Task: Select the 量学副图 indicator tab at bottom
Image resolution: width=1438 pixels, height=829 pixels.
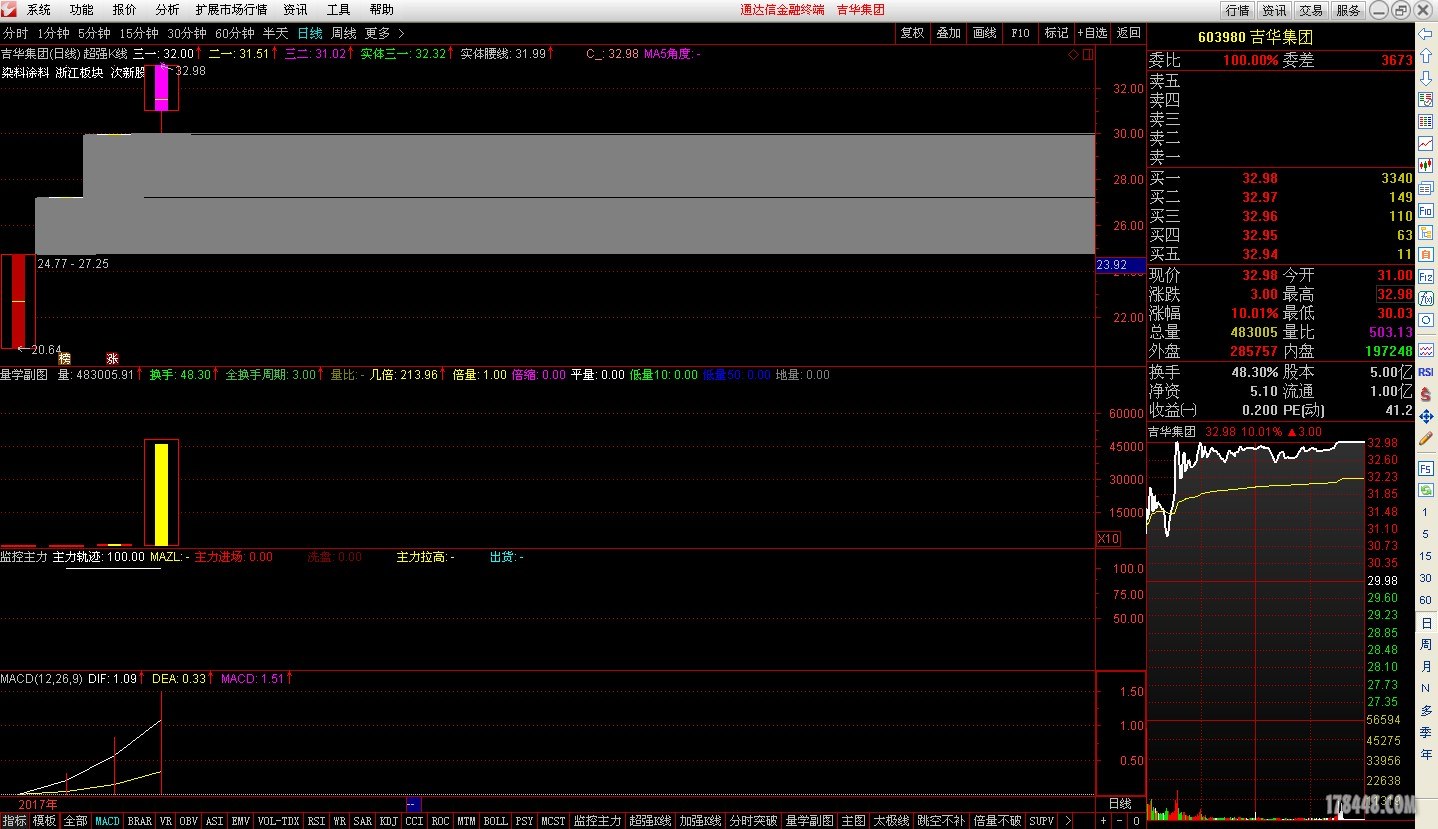Action: pyautogui.click(x=809, y=821)
